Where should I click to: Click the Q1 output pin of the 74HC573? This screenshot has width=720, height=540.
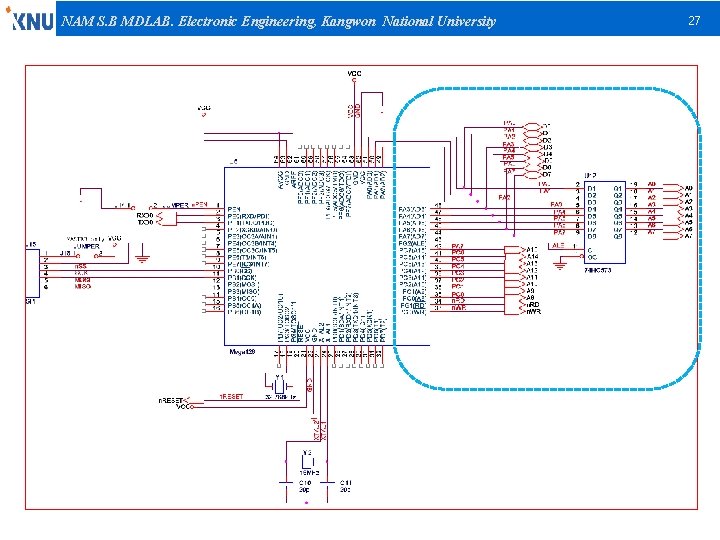(618, 188)
